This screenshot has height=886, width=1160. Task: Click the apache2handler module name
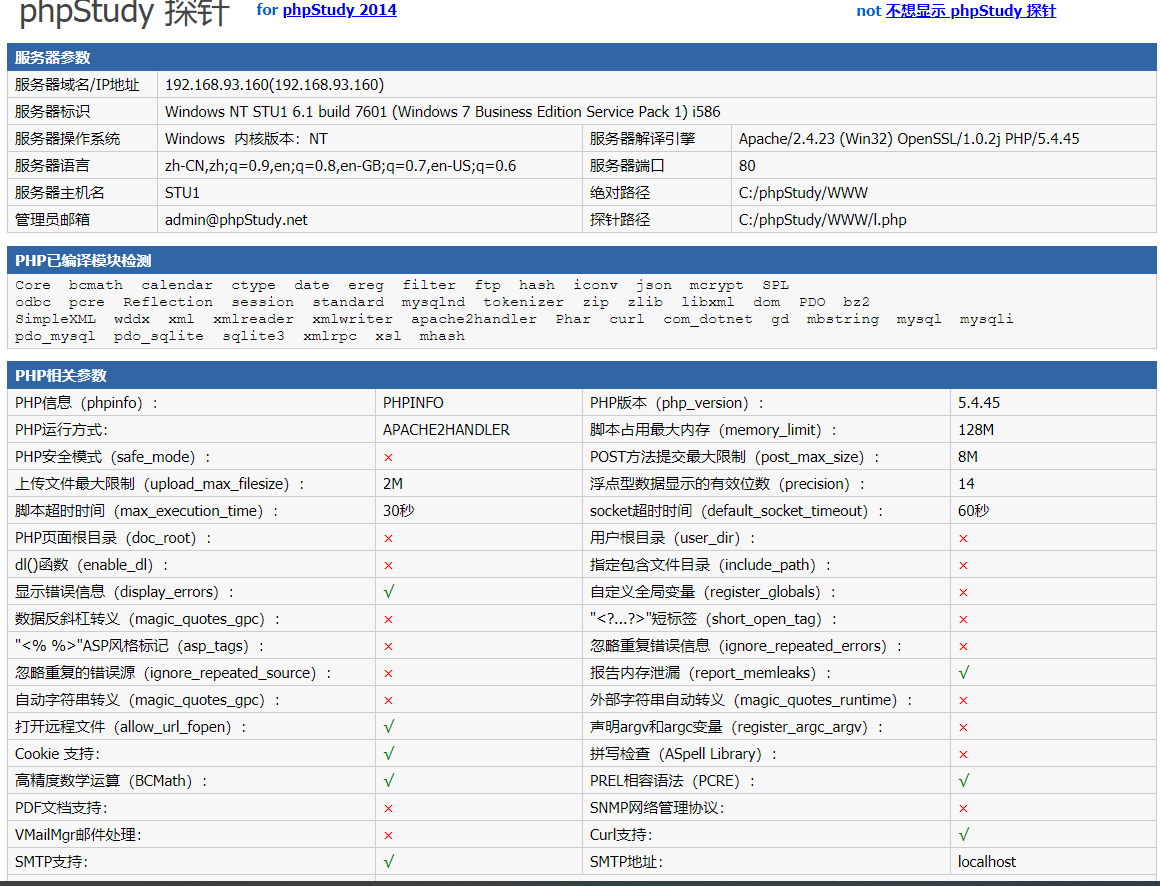pyautogui.click(x=474, y=319)
